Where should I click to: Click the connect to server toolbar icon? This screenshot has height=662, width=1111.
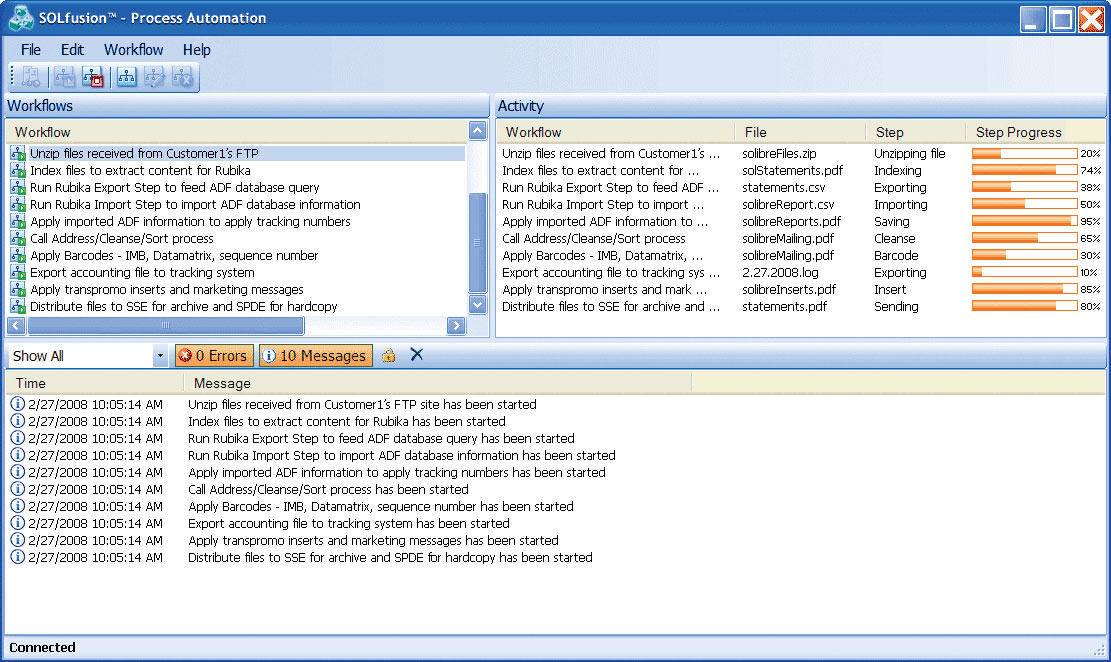(30, 77)
